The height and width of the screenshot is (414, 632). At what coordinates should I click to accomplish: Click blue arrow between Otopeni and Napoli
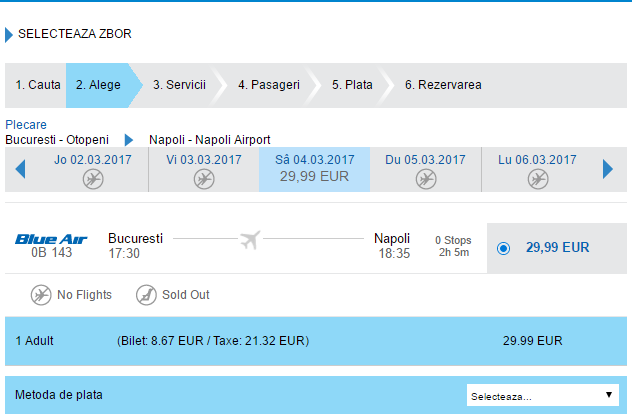128,140
